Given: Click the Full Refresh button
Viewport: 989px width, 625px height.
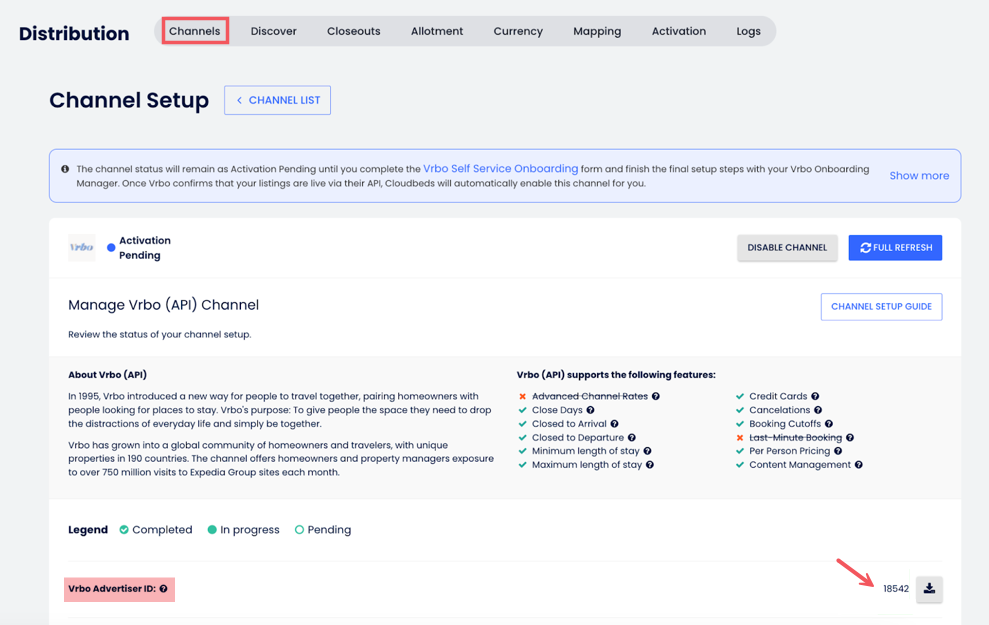Looking at the screenshot, I should point(895,248).
